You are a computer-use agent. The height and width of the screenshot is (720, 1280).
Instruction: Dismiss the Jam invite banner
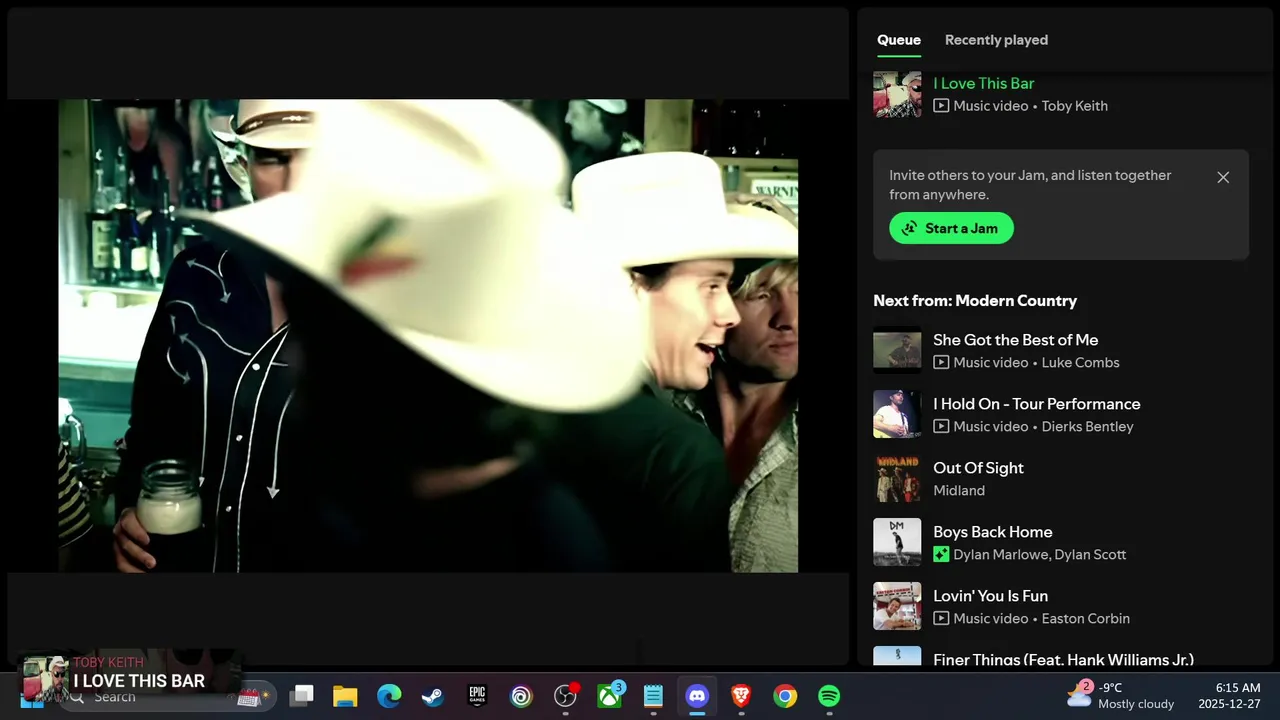[1223, 177]
